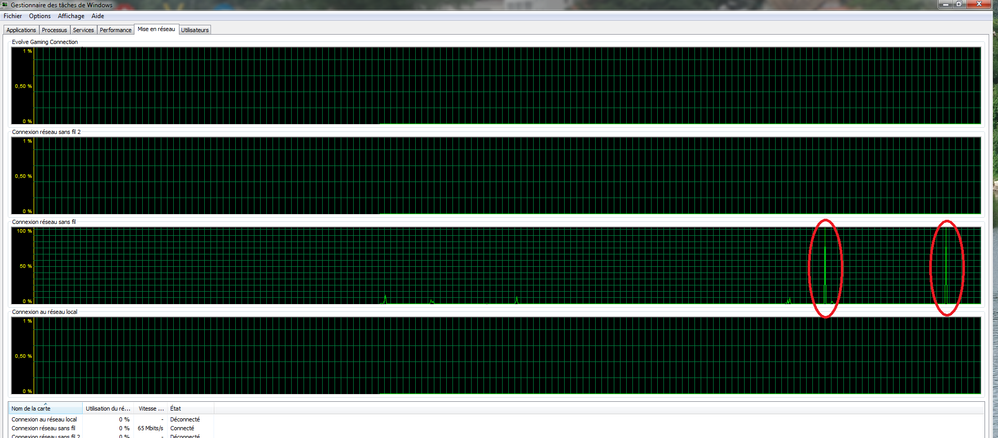Open the Options menu

[x=39, y=15]
